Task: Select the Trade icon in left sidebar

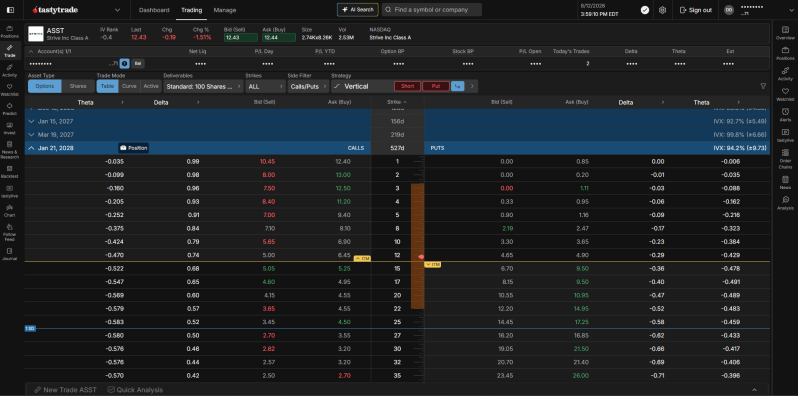Action: [x=10, y=50]
